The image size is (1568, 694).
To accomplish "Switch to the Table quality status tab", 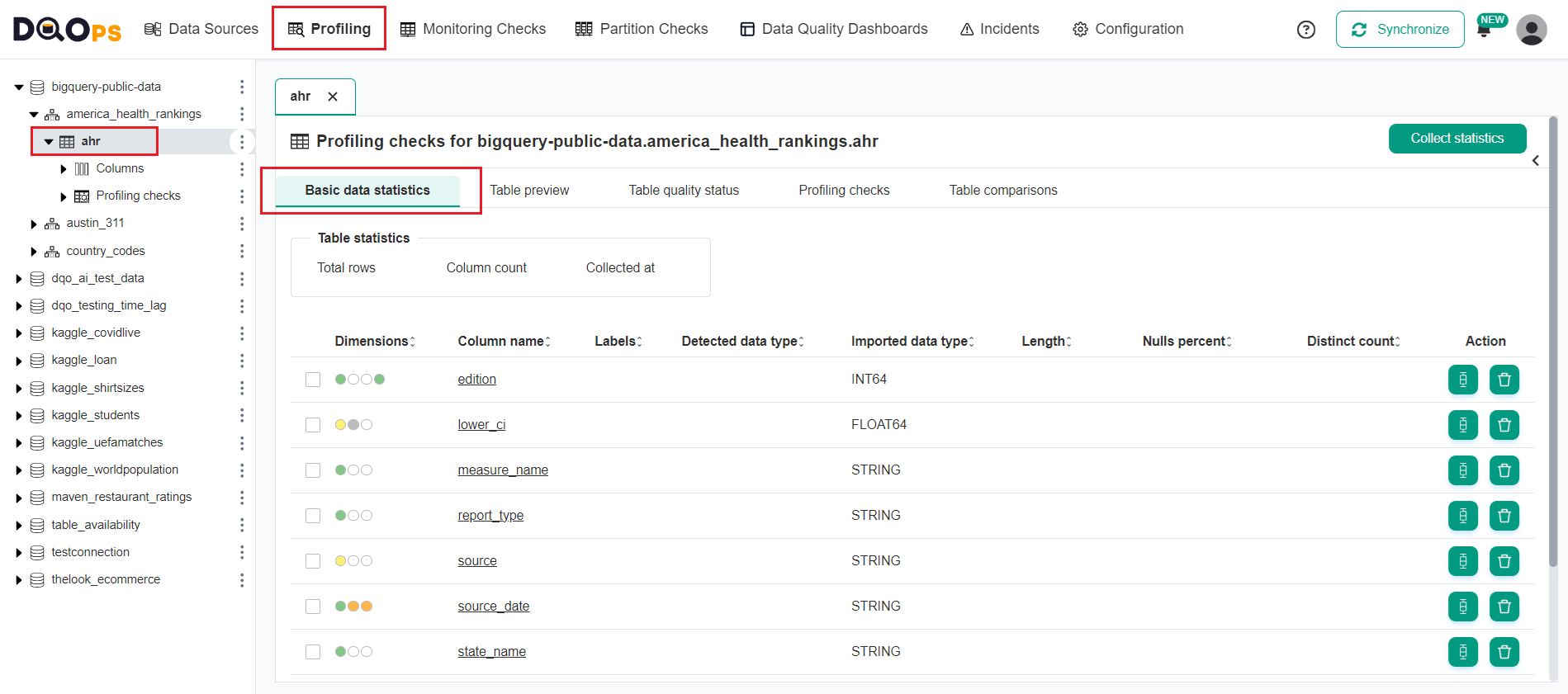I will [x=684, y=191].
